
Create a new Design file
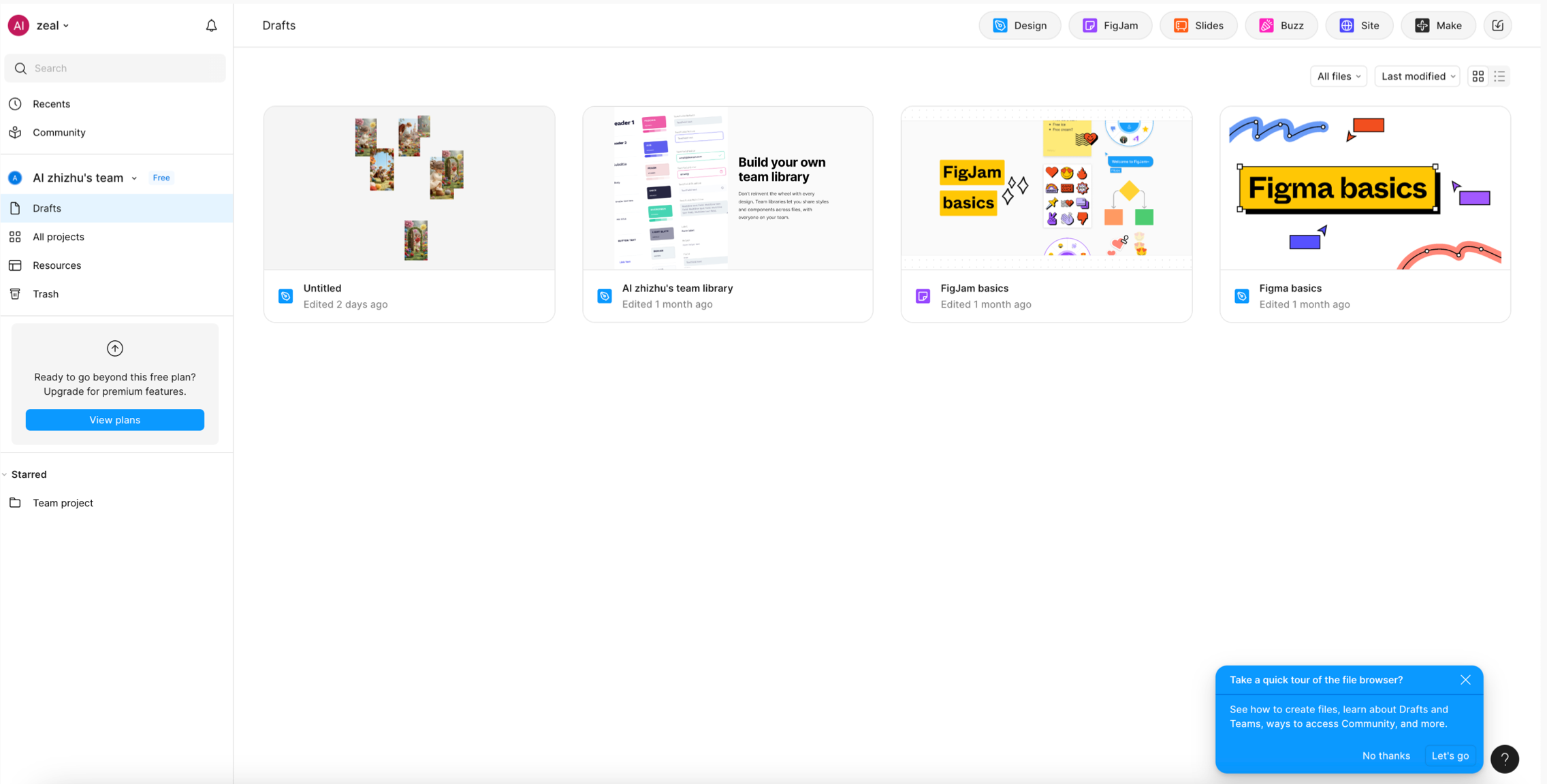coord(1020,26)
